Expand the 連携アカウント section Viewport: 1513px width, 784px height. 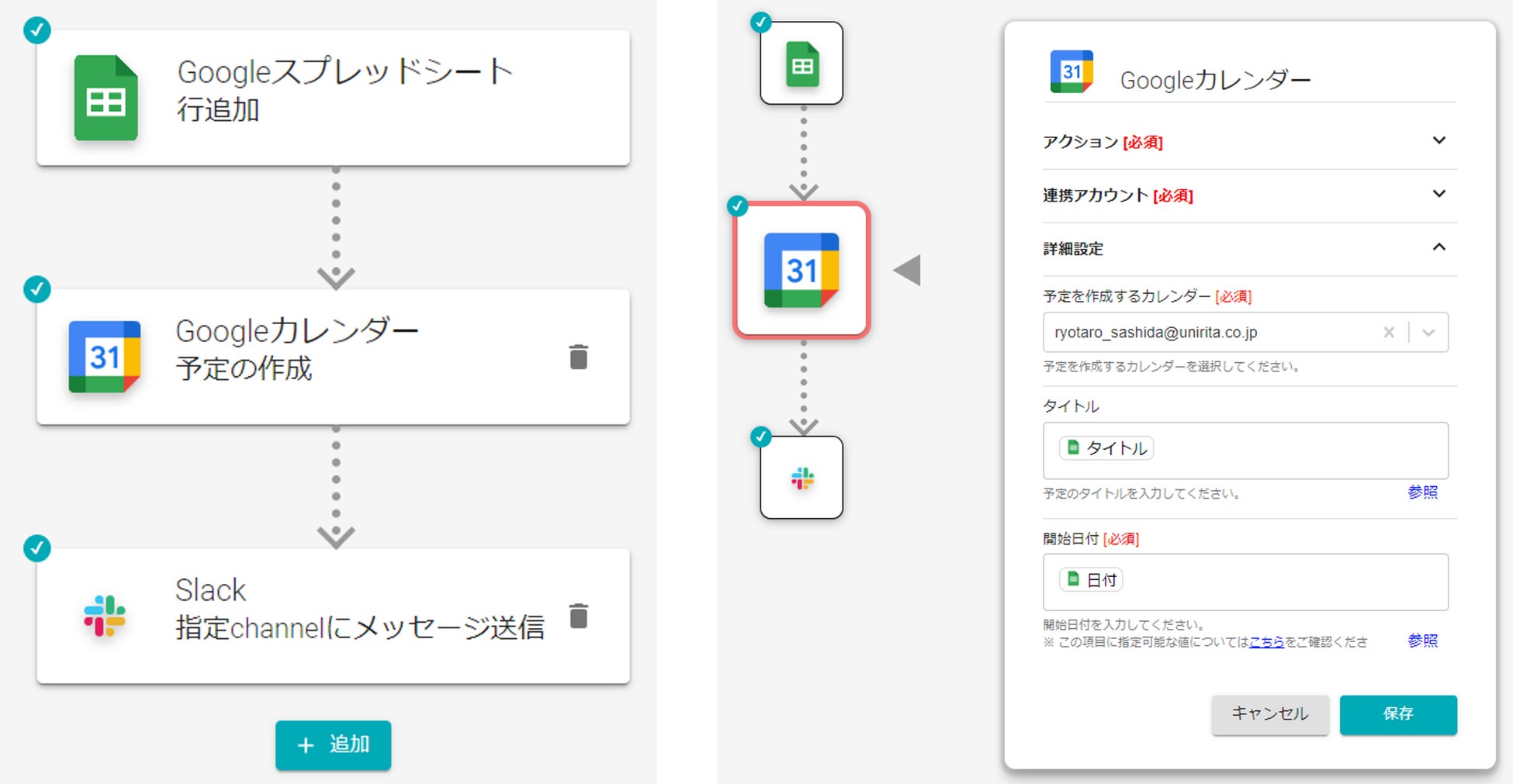click(1439, 194)
